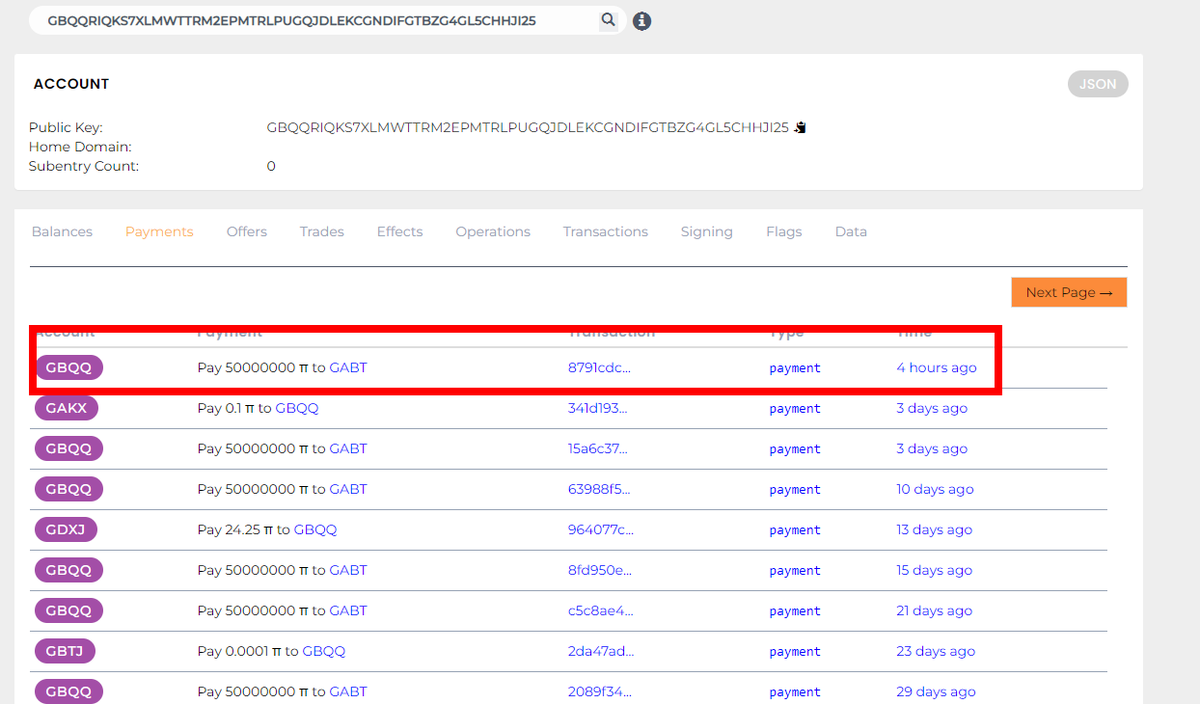Screen dimensions: 1200x704
Task: Click the GDXJ account badge
Action: [x=66, y=530]
